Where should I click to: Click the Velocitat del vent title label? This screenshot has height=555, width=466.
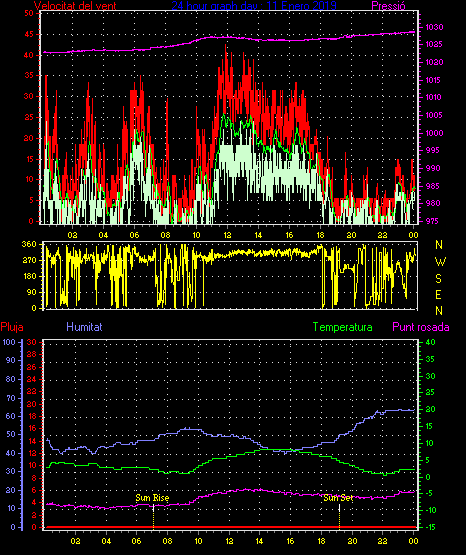click(75, 5)
